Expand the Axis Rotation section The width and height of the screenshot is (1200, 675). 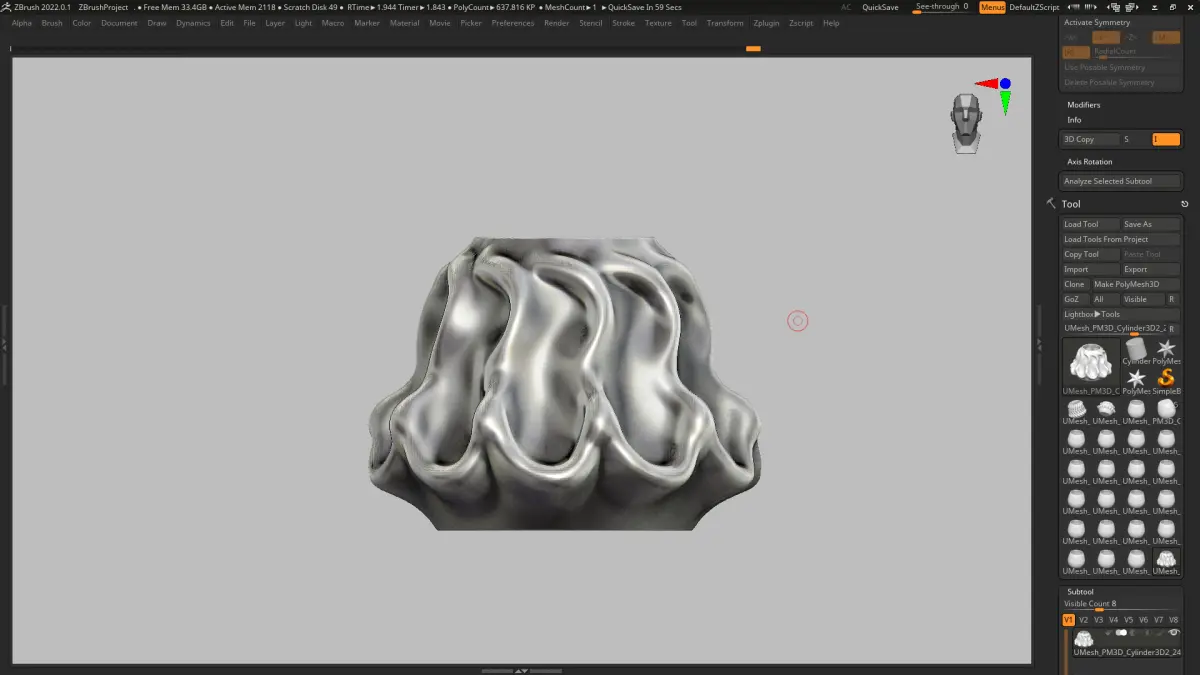(x=1089, y=161)
